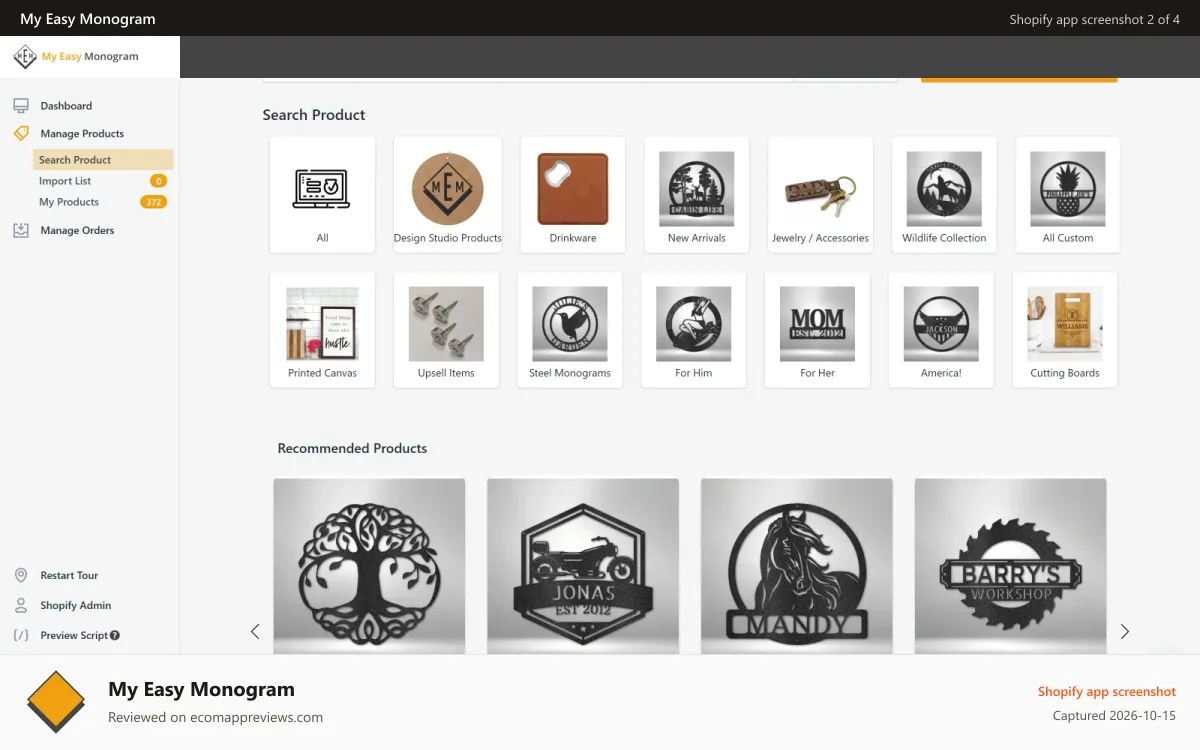This screenshot has height=750, width=1200.
Task: Select the For Her category
Action: click(817, 330)
